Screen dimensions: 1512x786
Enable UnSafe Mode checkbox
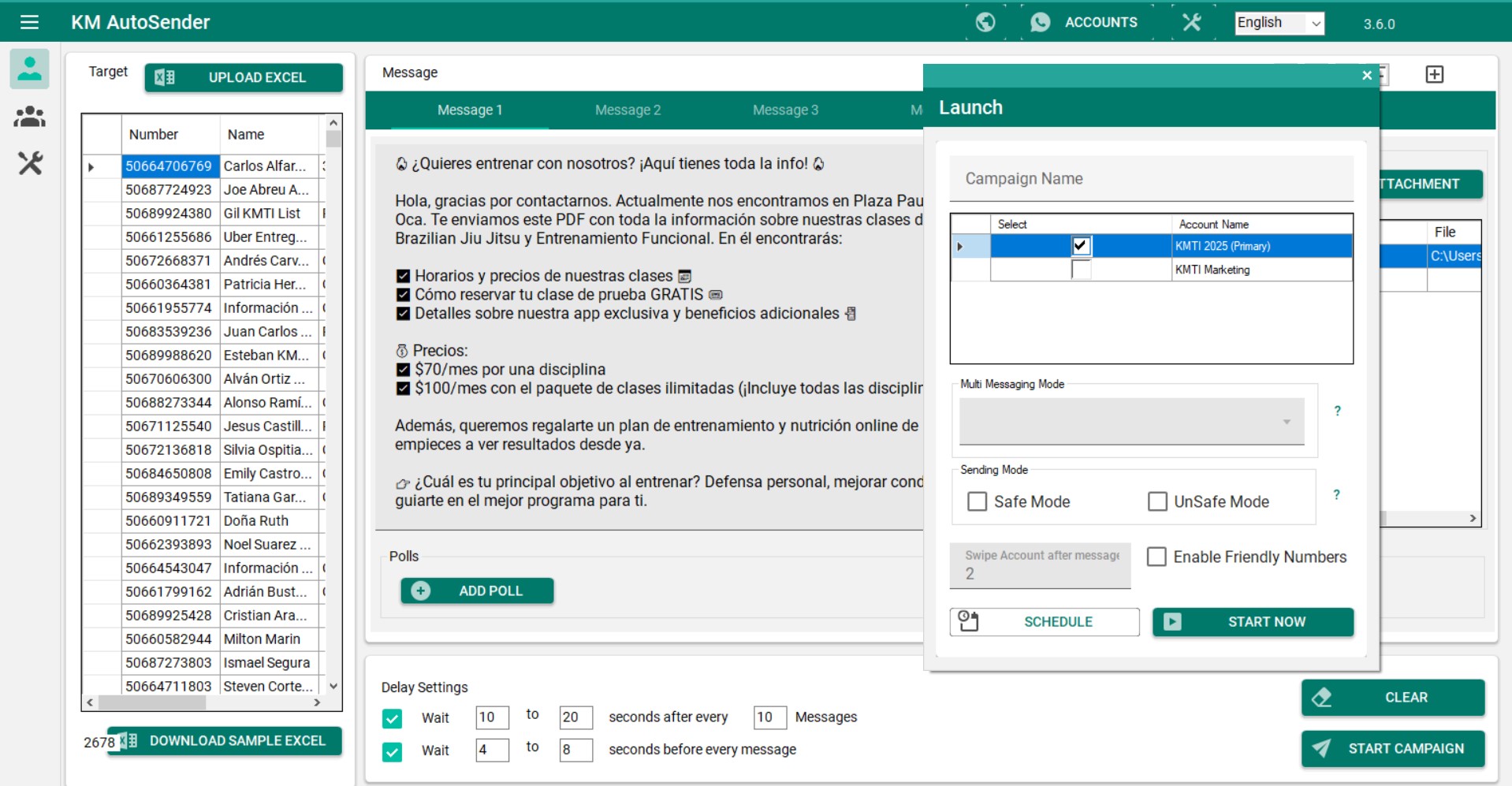click(1157, 501)
